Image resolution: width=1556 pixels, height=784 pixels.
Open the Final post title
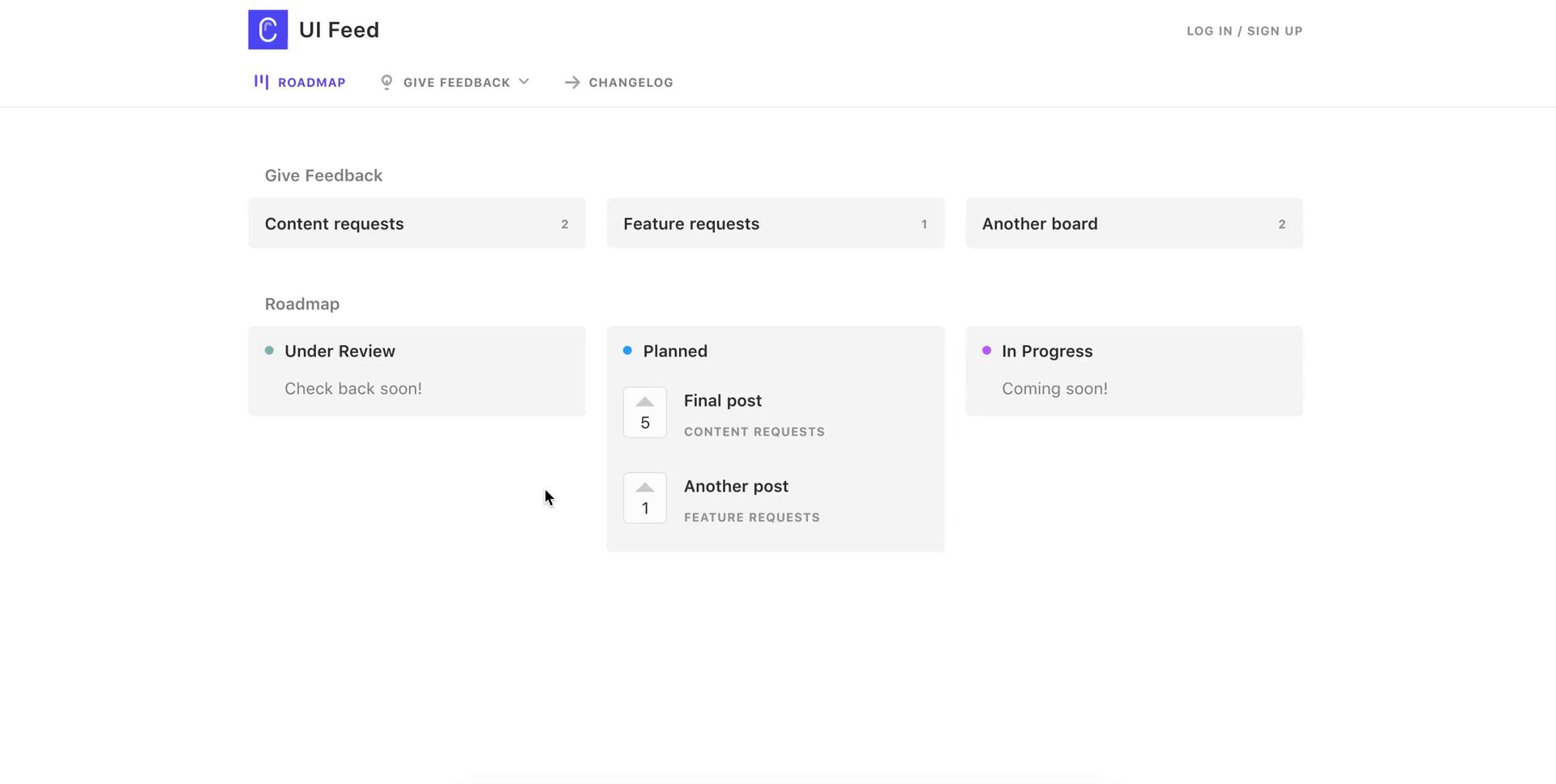coord(722,401)
